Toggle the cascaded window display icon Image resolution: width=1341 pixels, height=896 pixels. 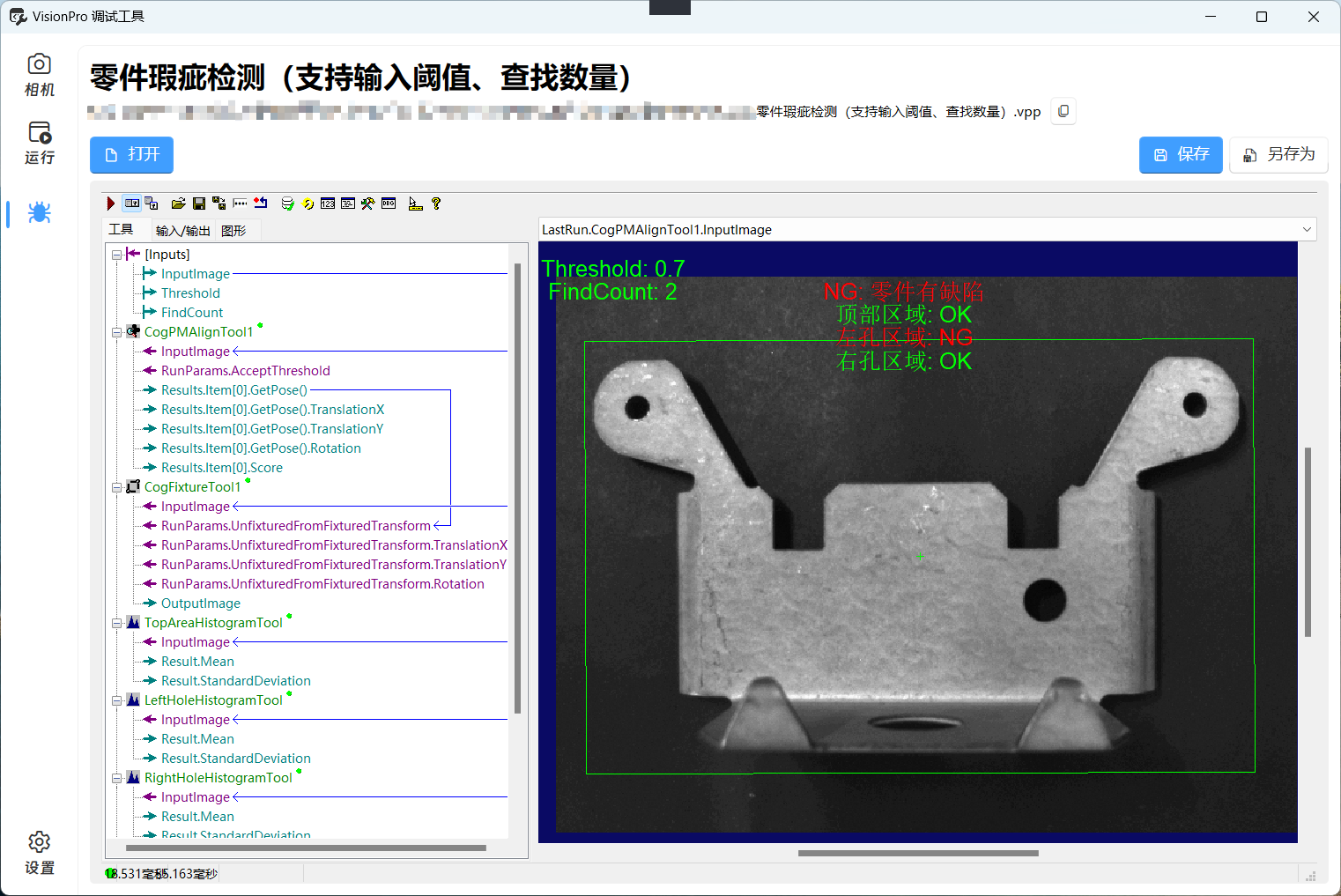(151, 203)
